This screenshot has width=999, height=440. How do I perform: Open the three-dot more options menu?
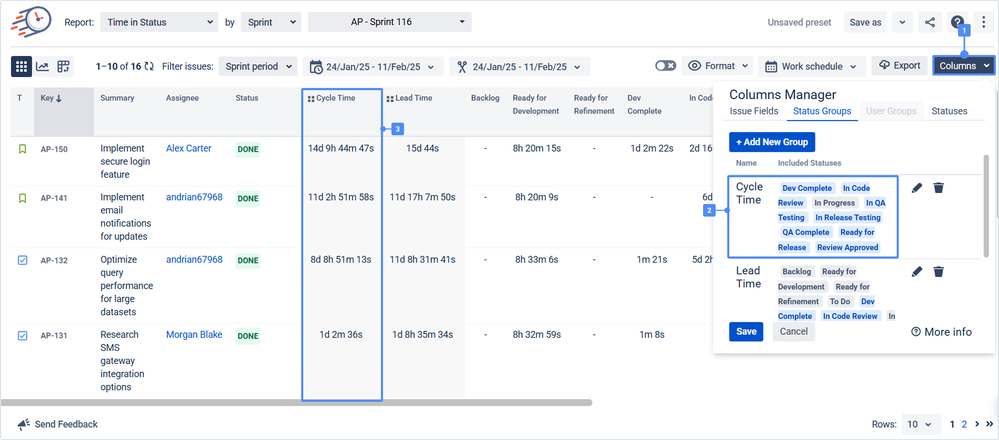pos(984,22)
